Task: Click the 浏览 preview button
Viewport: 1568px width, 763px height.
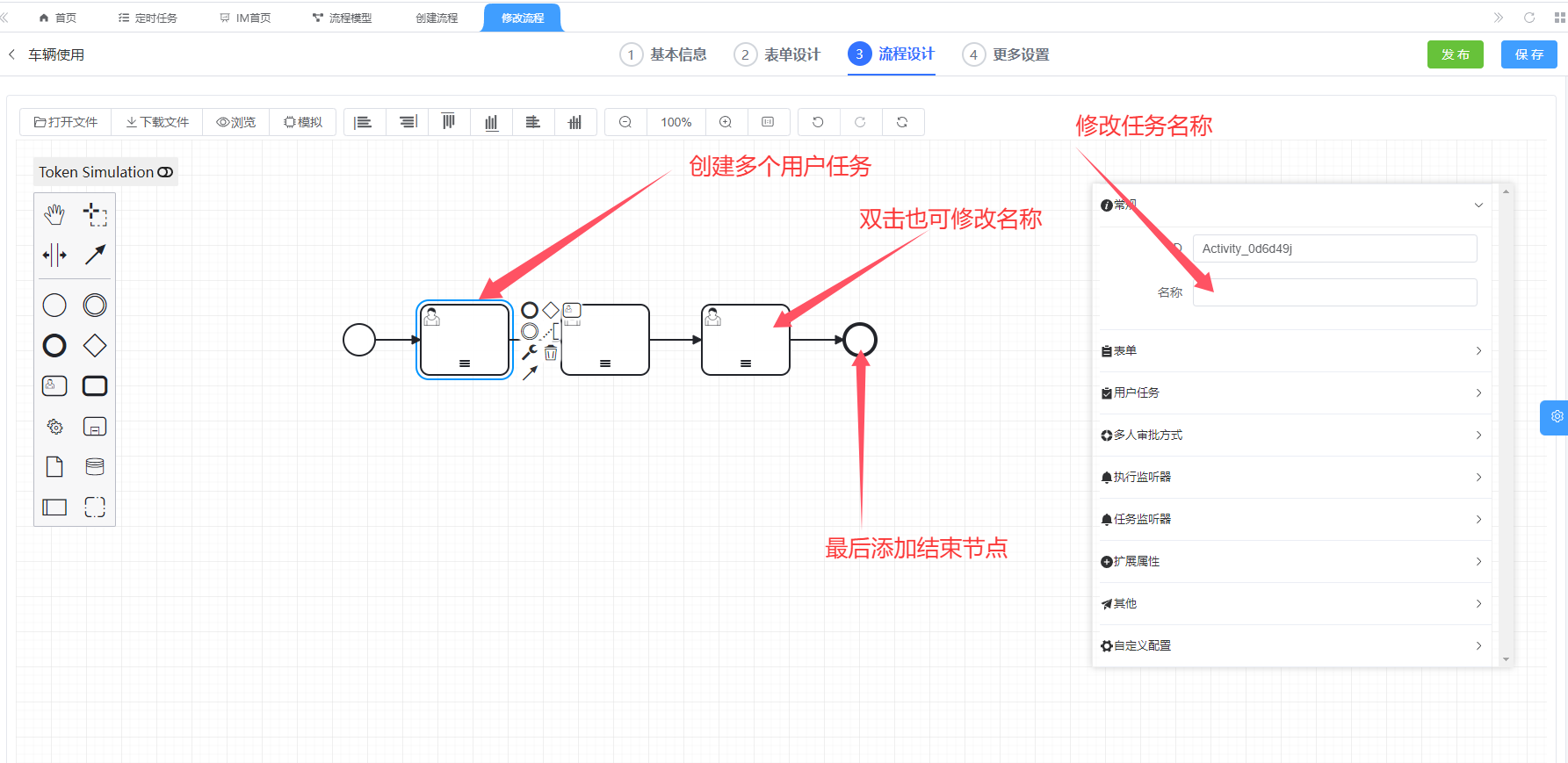Action: [x=236, y=122]
